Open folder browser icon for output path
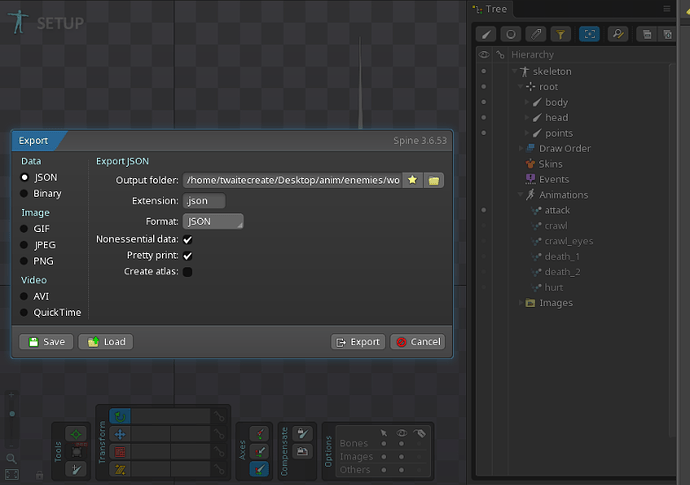Screen dimensions: 690x485 [433, 181]
